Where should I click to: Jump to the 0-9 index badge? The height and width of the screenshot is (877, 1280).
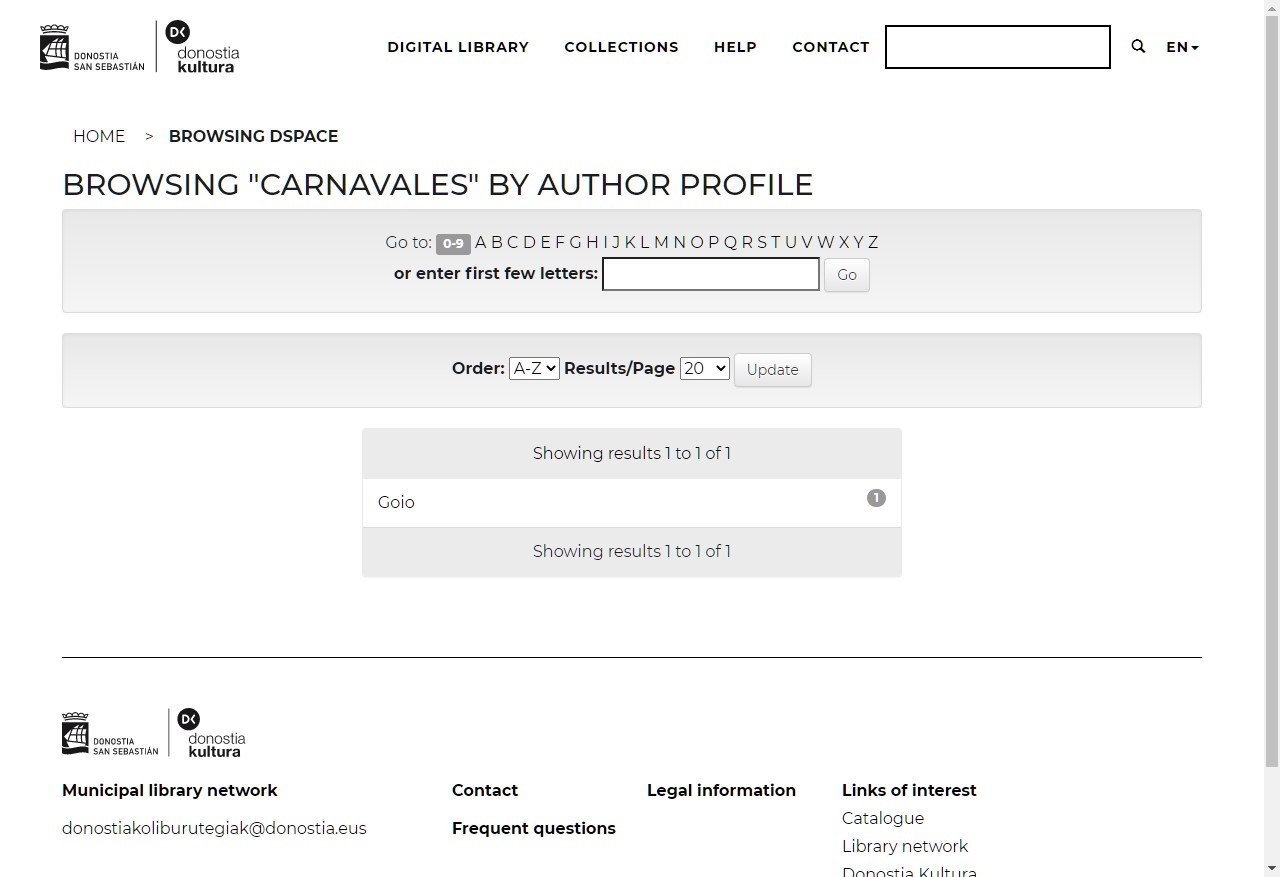point(453,243)
